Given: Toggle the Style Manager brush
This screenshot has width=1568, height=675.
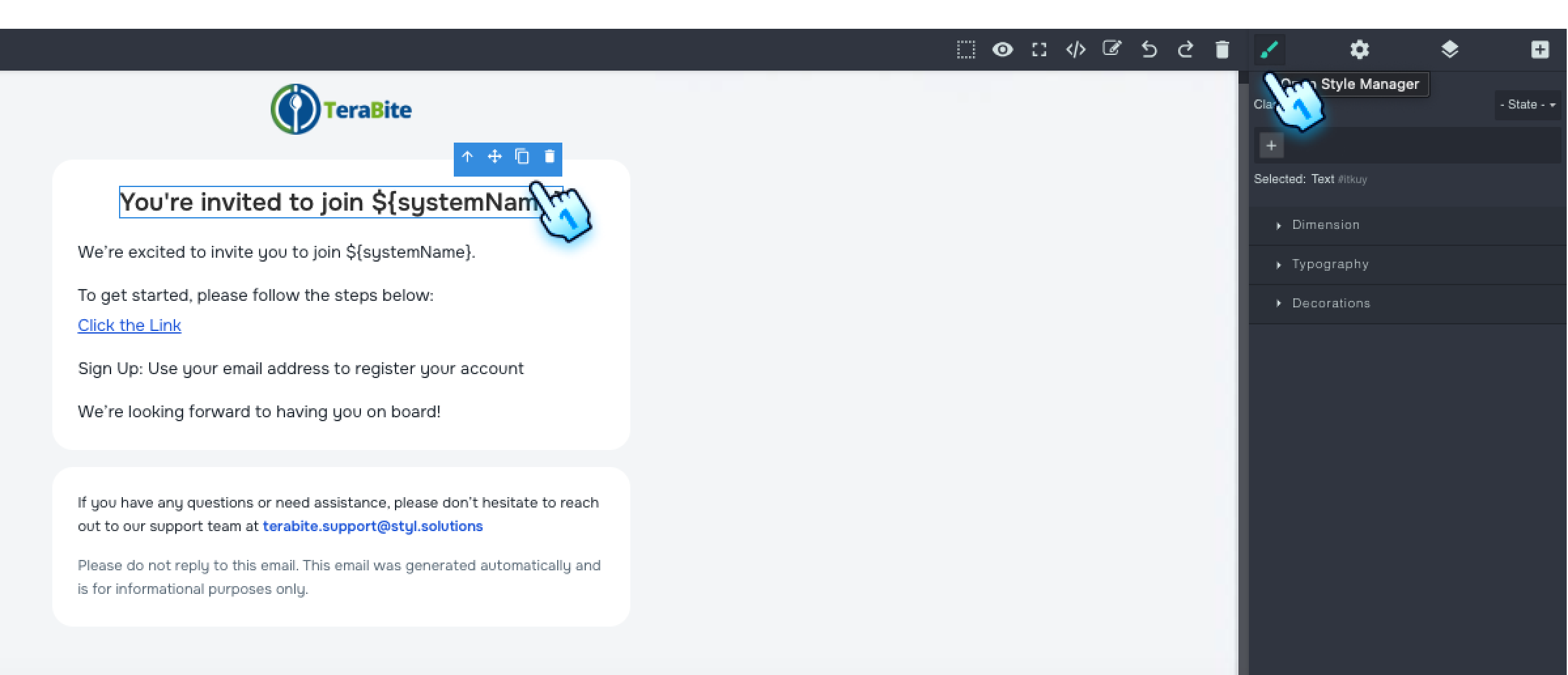Looking at the screenshot, I should coord(1269,50).
